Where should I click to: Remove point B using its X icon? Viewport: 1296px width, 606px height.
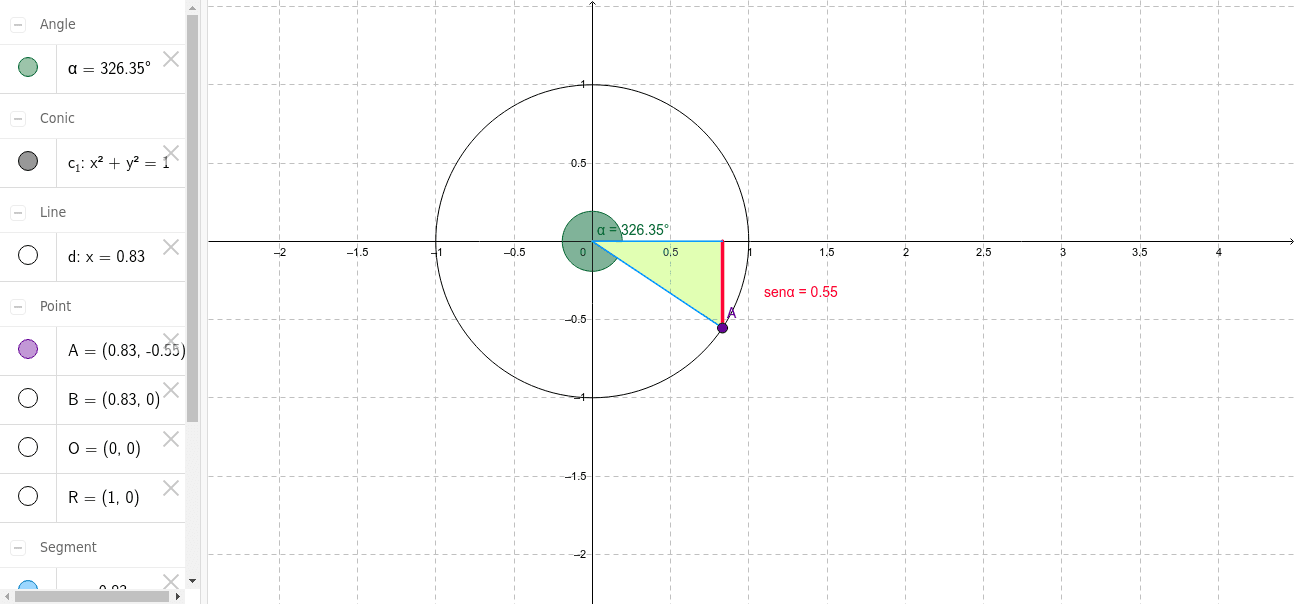click(171, 389)
